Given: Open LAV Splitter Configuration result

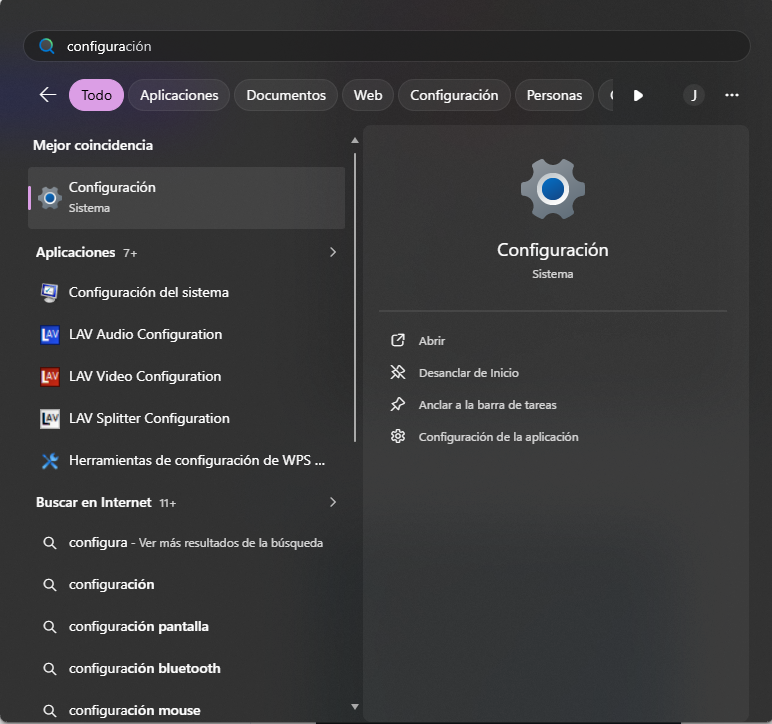Looking at the screenshot, I should [187, 419].
